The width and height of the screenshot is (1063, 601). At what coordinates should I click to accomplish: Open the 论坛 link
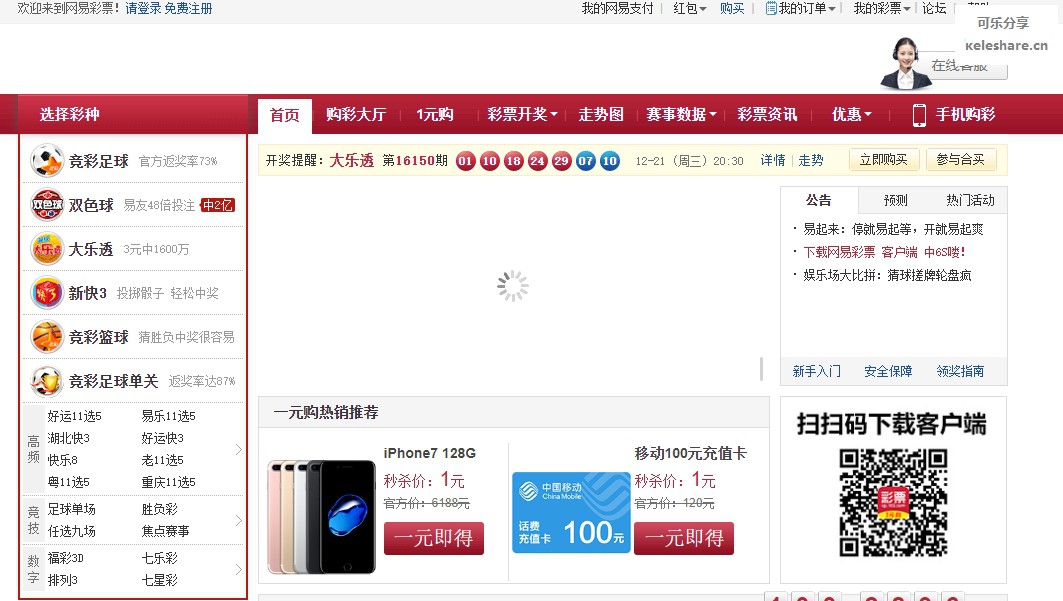tap(934, 8)
